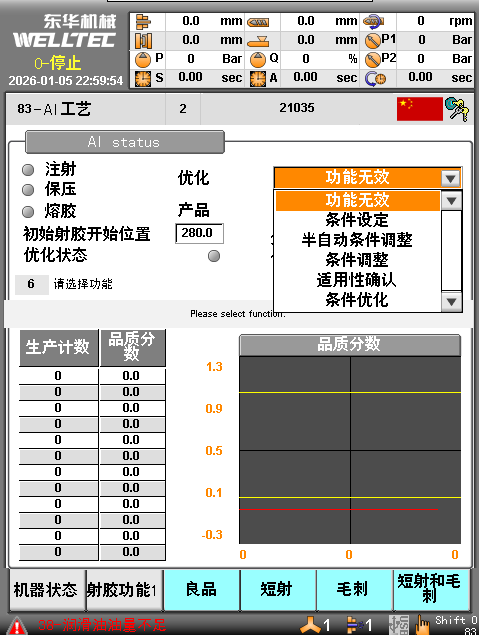Choose 条件调整 option in list

coord(358,260)
